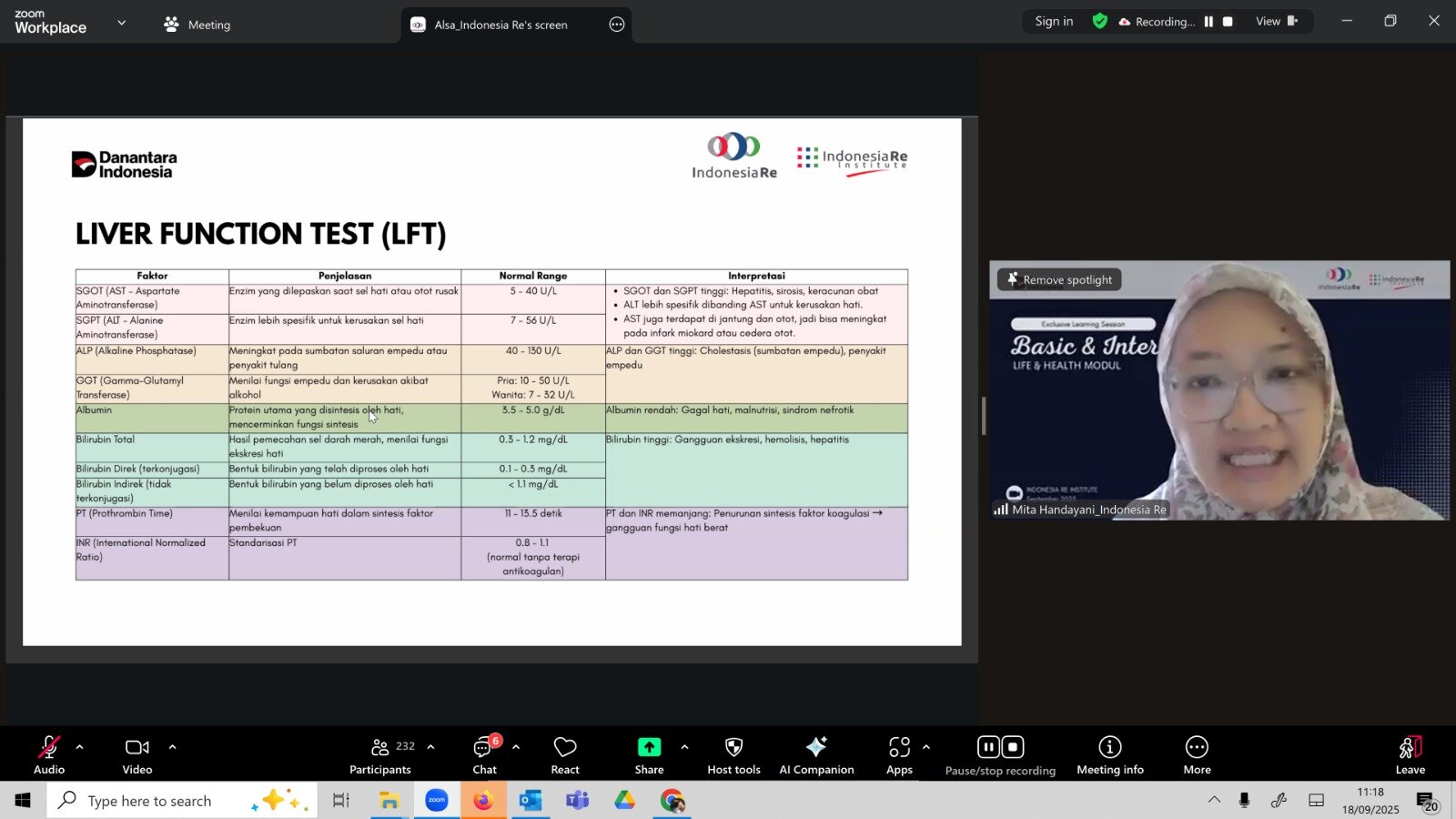Click the green Share screen icon
1456x819 pixels.
coord(649,747)
